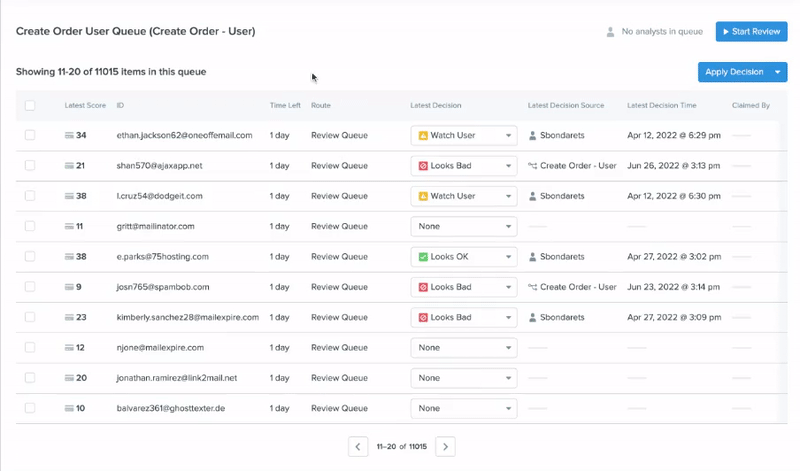Sort by the Time Left column header
Viewport: 800px width, 471px height.
point(285,105)
